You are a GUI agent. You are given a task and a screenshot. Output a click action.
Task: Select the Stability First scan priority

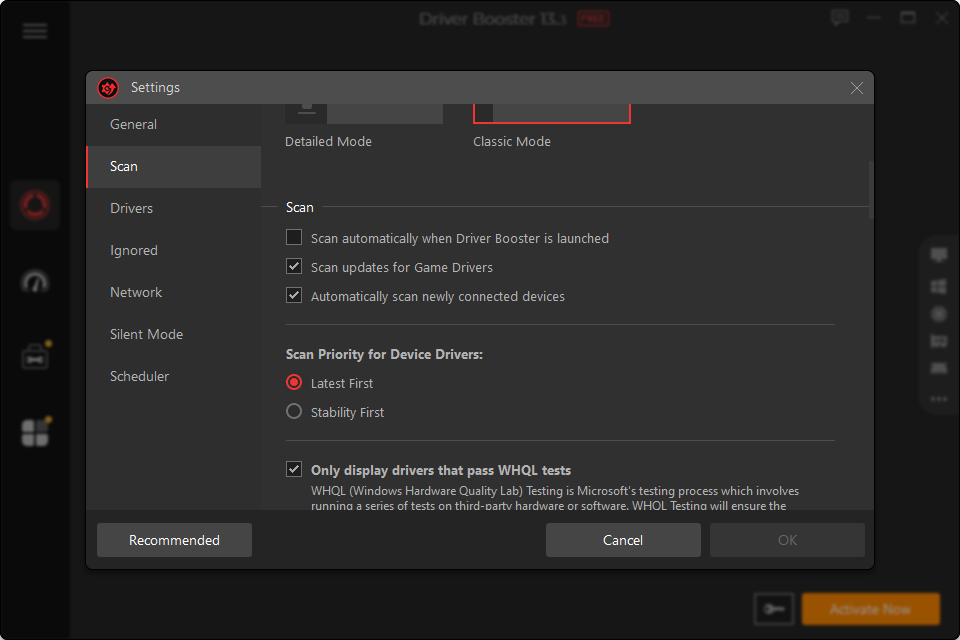(x=294, y=412)
